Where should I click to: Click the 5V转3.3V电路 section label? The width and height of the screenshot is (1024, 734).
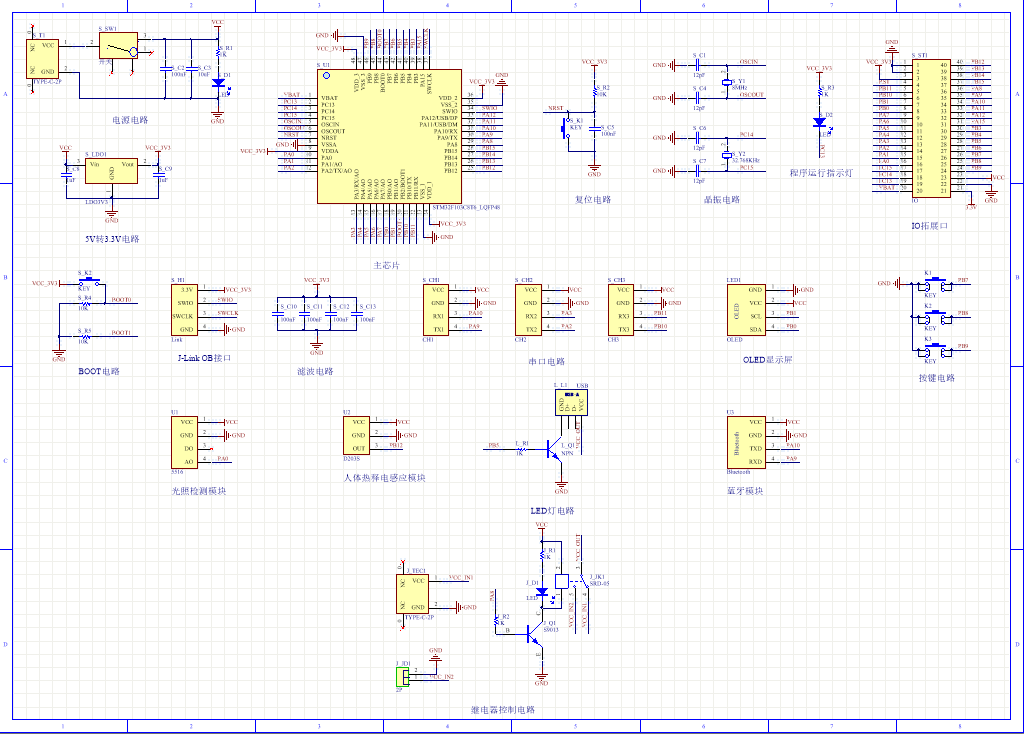coord(112,239)
